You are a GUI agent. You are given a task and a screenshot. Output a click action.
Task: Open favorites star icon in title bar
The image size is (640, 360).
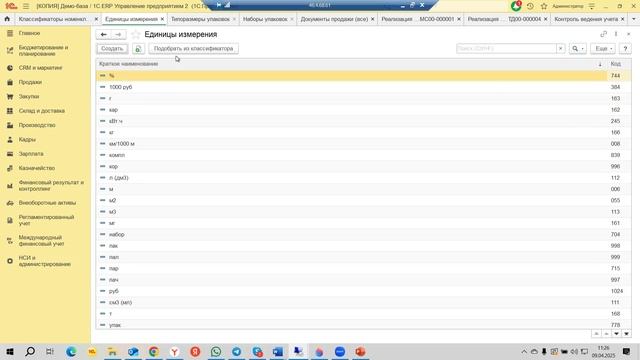pos(544,6)
